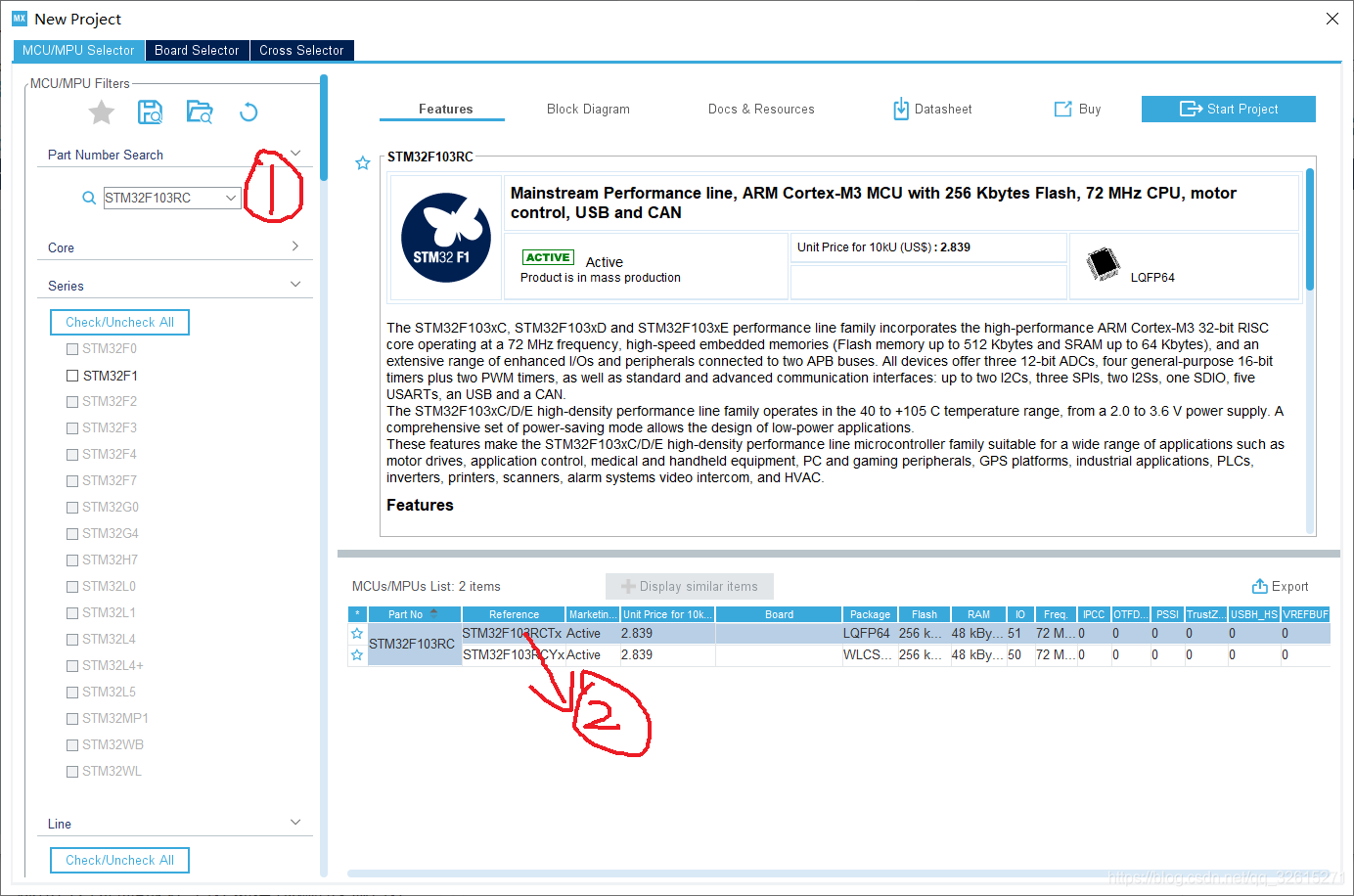Click the STM32 F1 butterfly logo
Image resolution: width=1354 pixels, height=896 pixels.
446,238
